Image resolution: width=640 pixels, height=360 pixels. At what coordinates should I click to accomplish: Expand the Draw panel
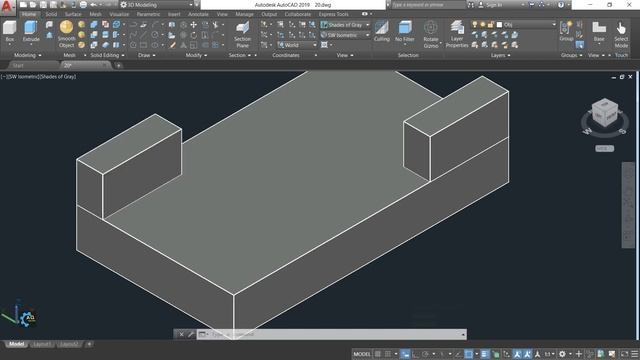click(147, 55)
